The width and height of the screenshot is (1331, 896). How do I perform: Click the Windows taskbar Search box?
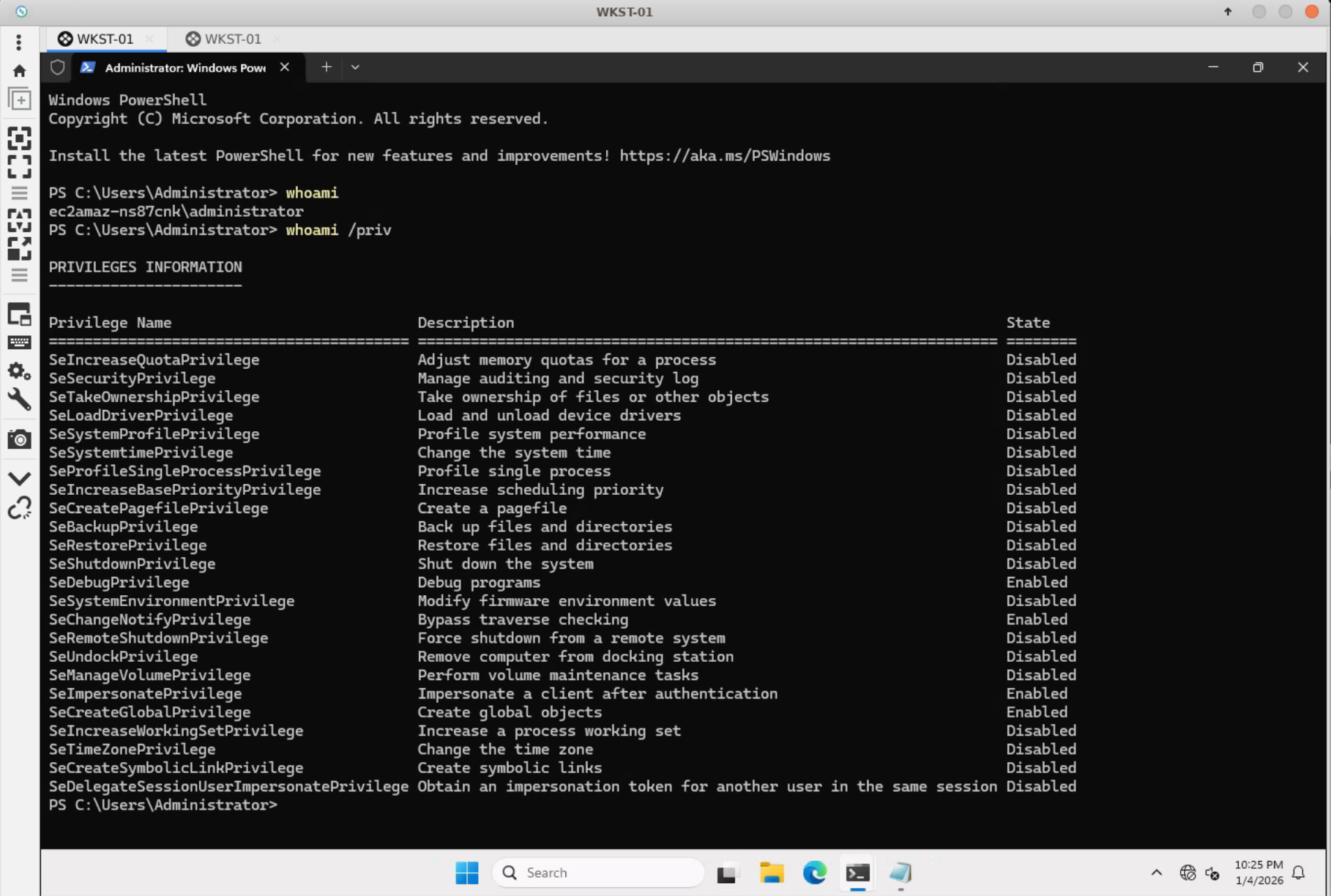(x=598, y=873)
